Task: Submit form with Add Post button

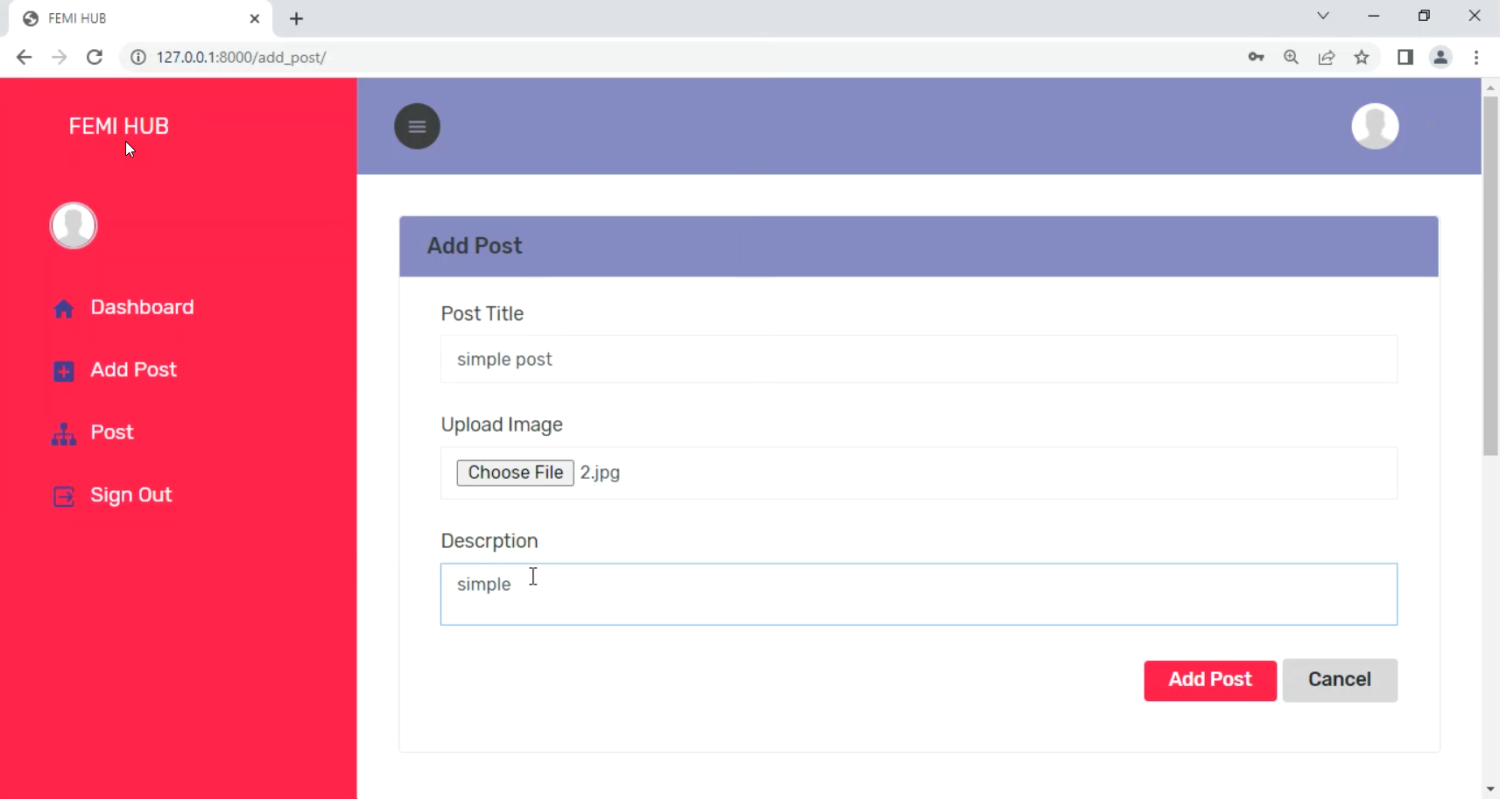Action: [1210, 680]
